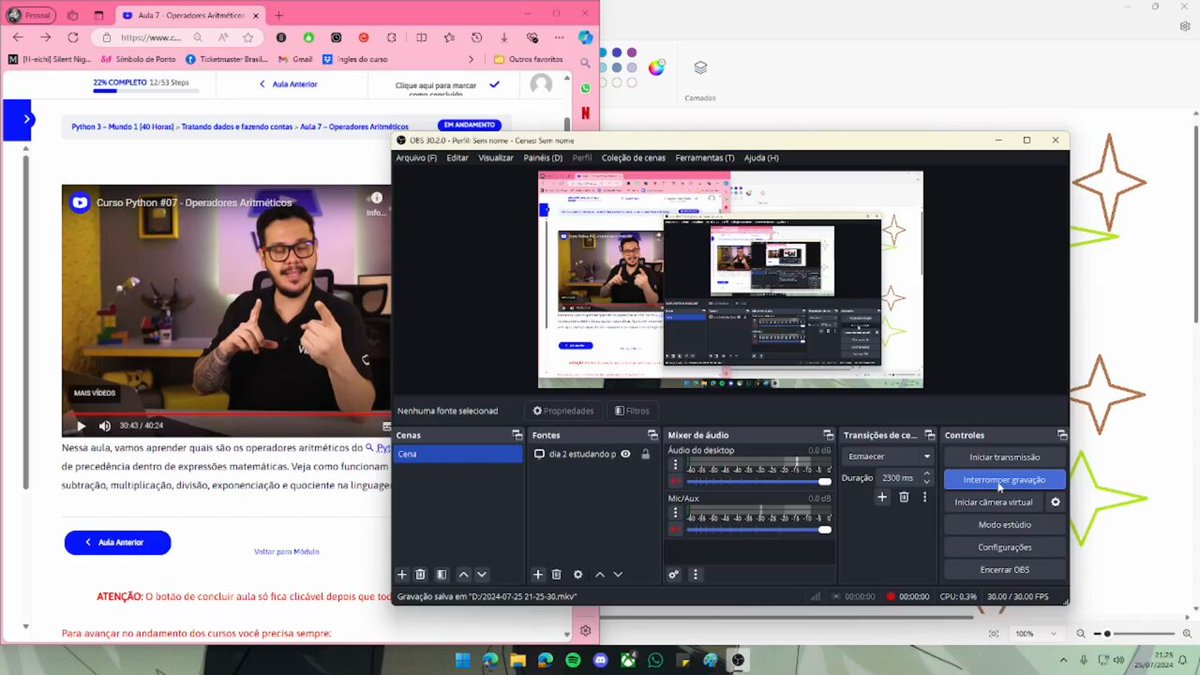The image size is (1200, 675).
Task: Add a scene transition with plus icon
Action: pyautogui.click(x=882, y=497)
